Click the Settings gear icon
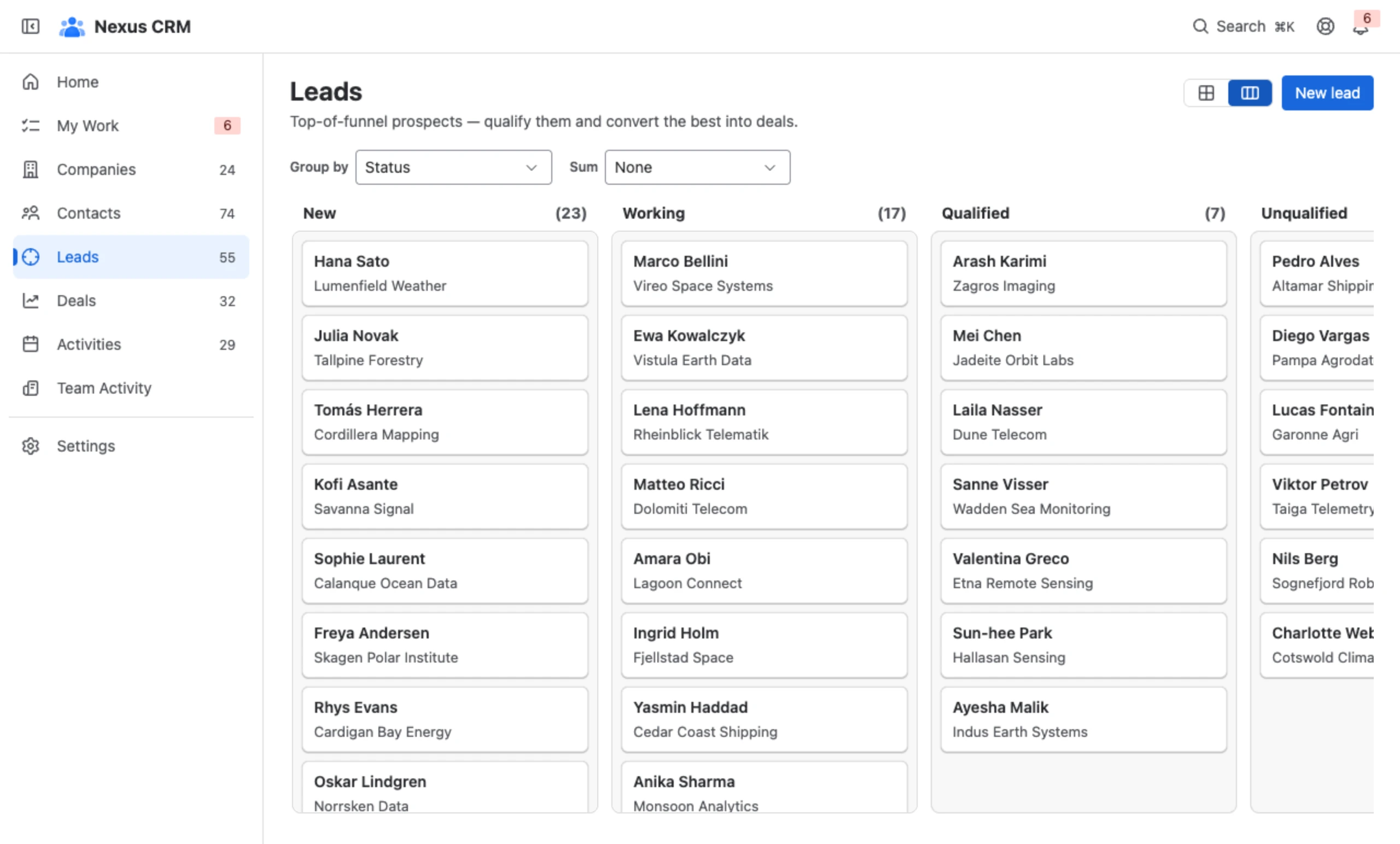 31,446
